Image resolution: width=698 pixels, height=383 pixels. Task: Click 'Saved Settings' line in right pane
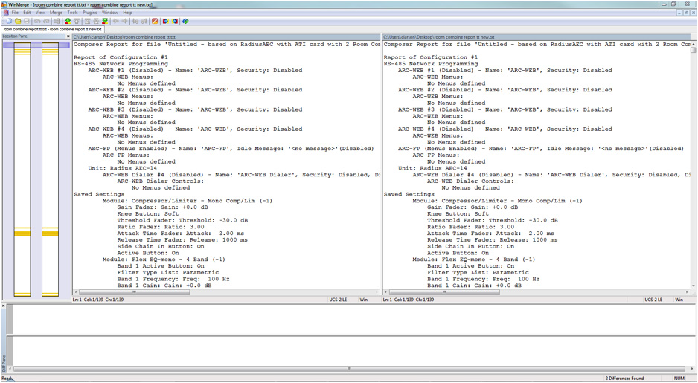[x=409, y=194]
